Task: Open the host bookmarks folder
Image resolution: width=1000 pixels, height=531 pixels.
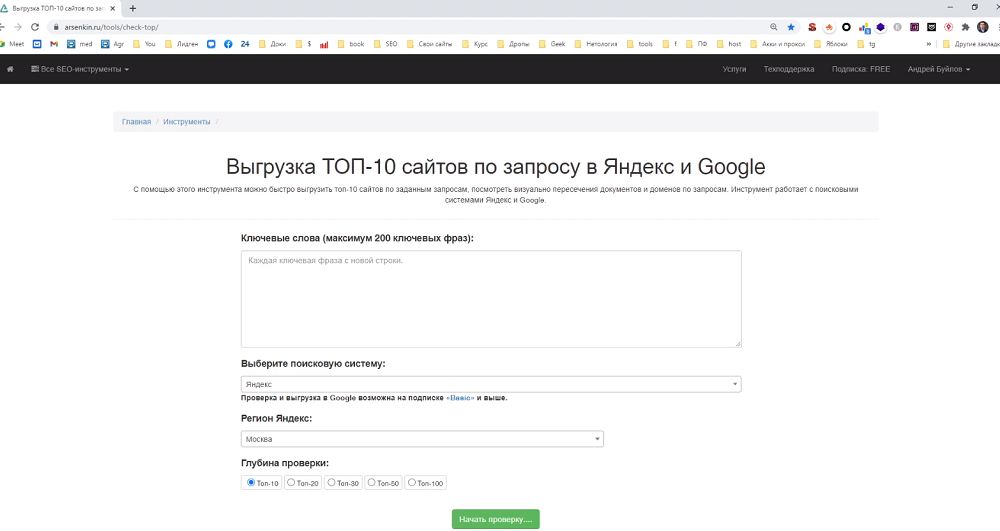Action: point(729,44)
